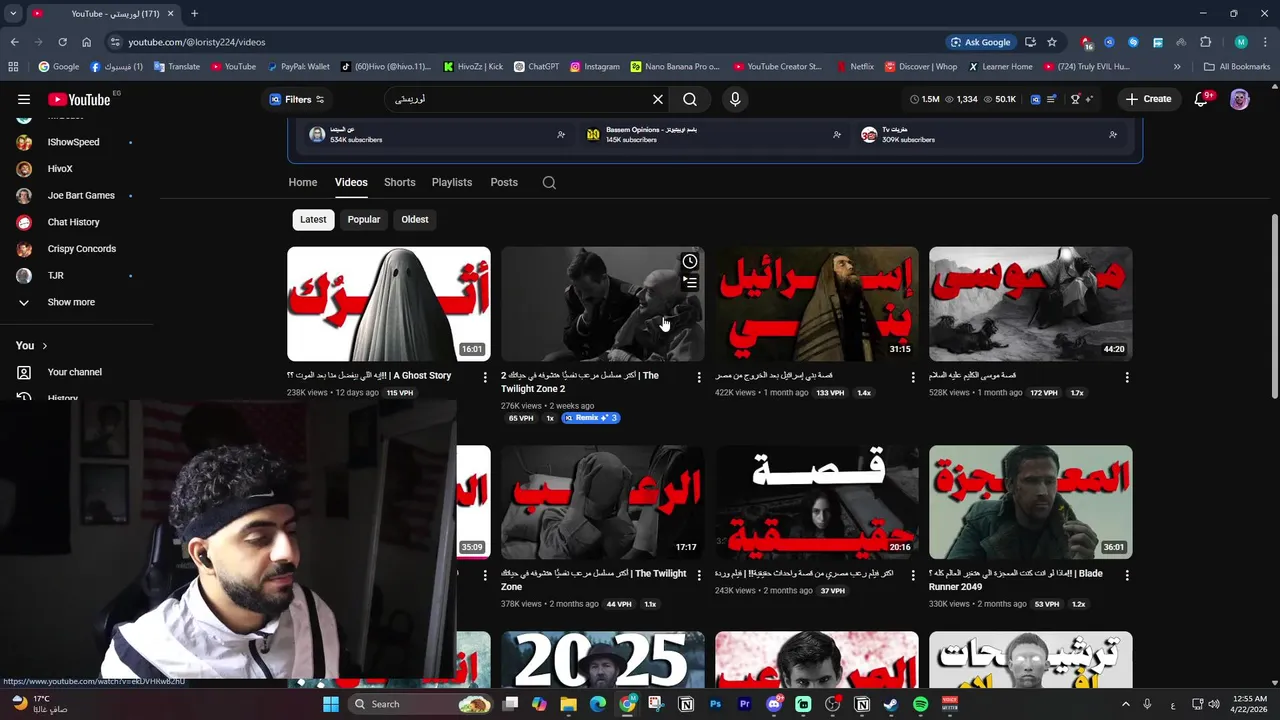Click Ask Google in the address bar
This screenshot has width=1280, height=720.
[980, 42]
